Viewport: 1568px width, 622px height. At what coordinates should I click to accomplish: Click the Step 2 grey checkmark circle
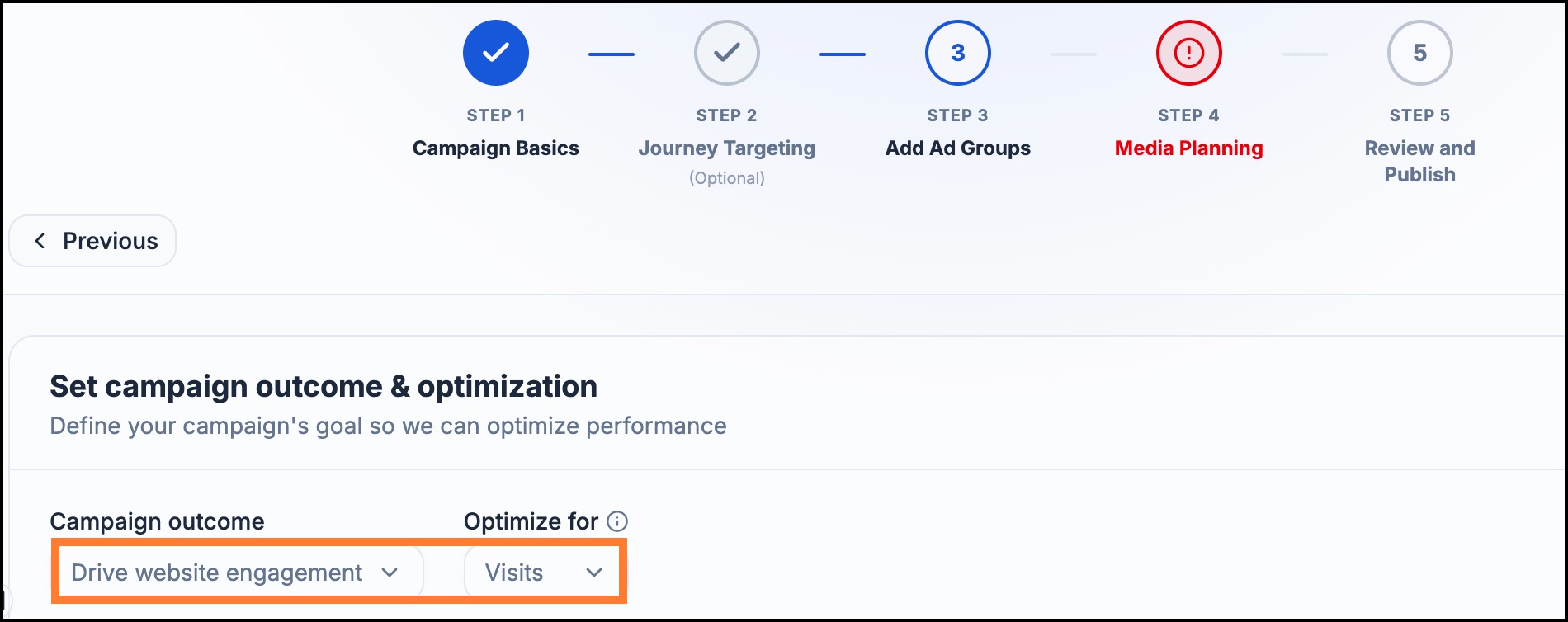[x=727, y=53]
